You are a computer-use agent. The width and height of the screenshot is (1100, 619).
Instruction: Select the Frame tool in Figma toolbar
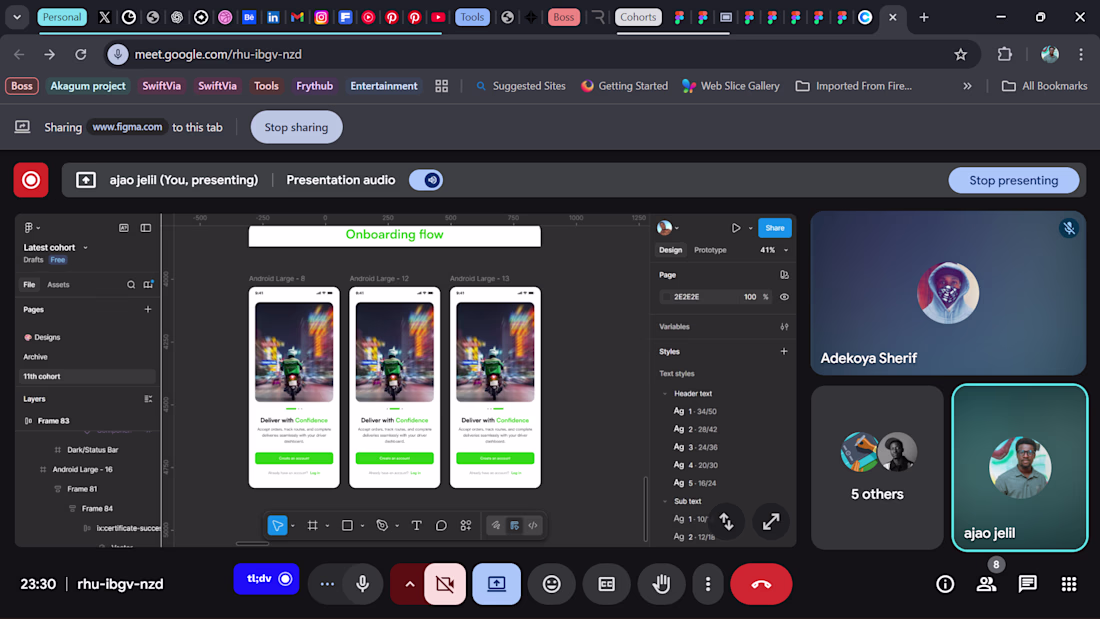coord(312,525)
